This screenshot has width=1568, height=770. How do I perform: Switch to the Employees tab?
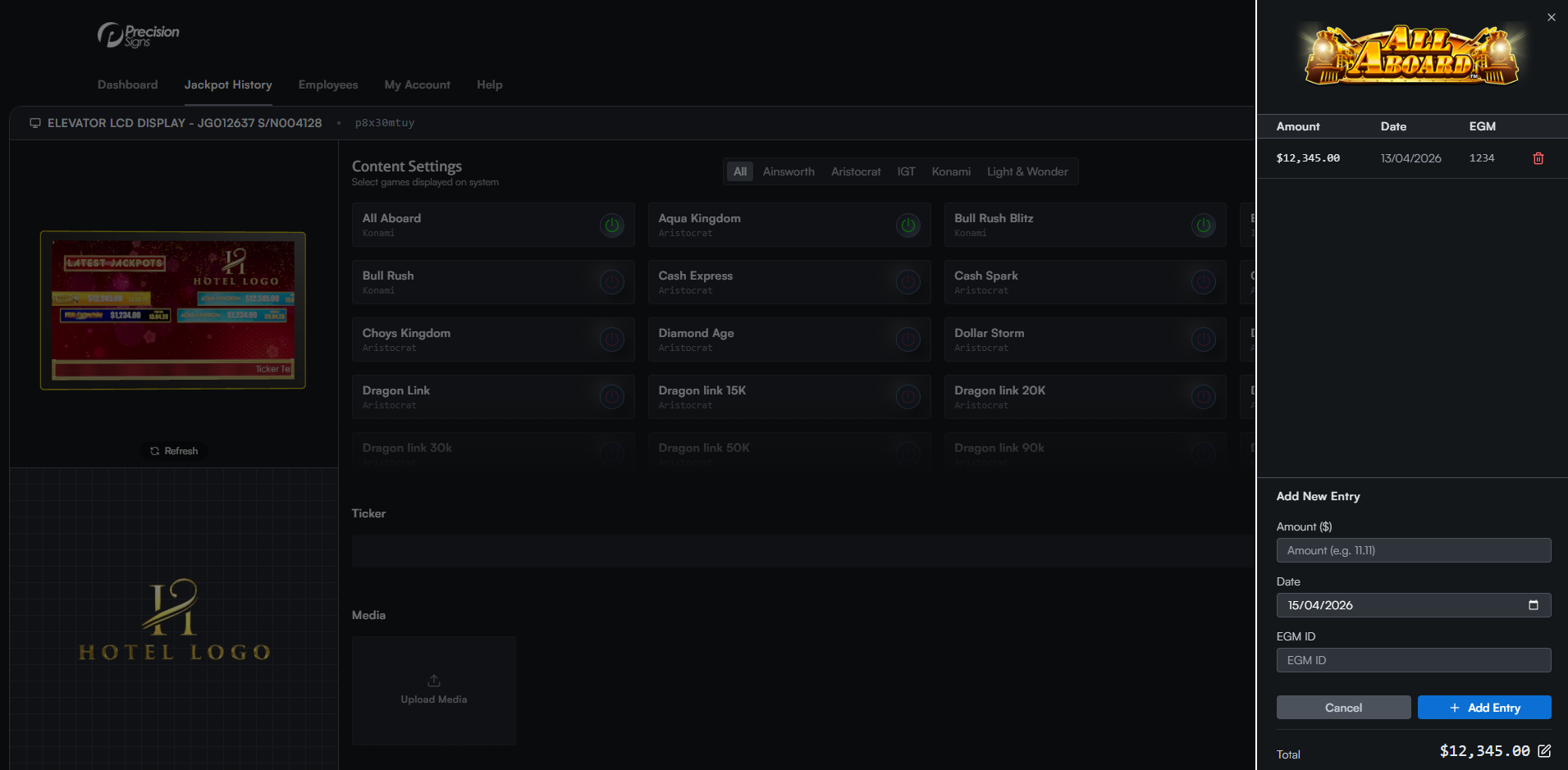coord(328,84)
